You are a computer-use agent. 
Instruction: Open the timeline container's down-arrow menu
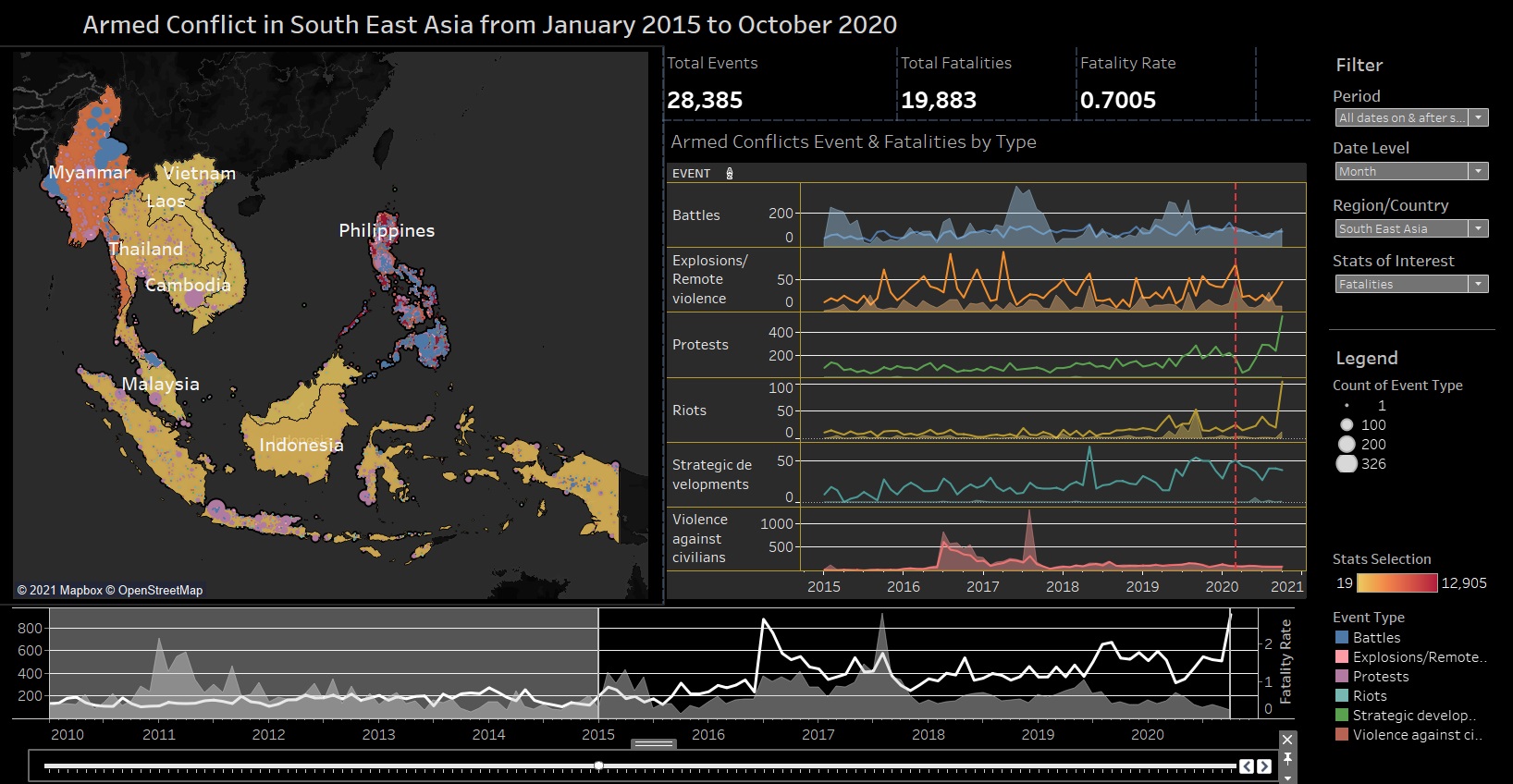tap(1287, 778)
